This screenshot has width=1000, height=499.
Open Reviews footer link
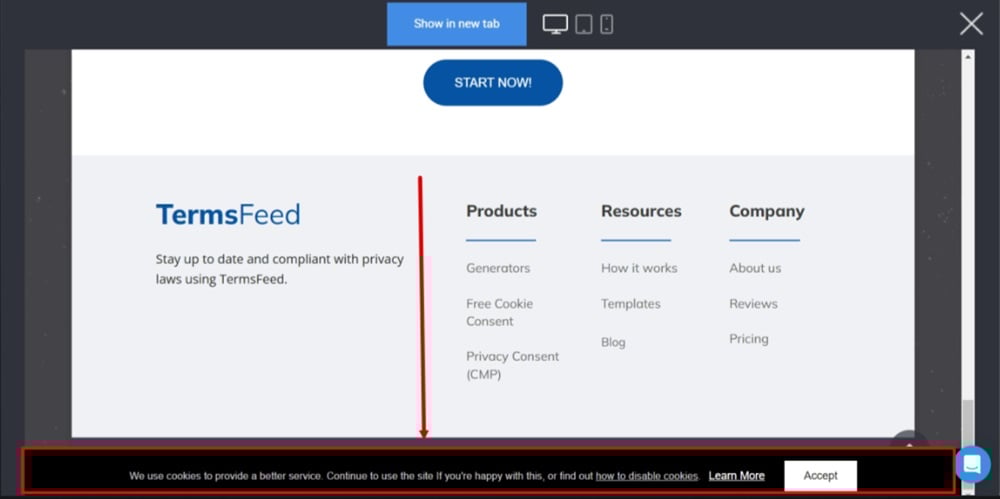pyautogui.click(x=753, y=304)
